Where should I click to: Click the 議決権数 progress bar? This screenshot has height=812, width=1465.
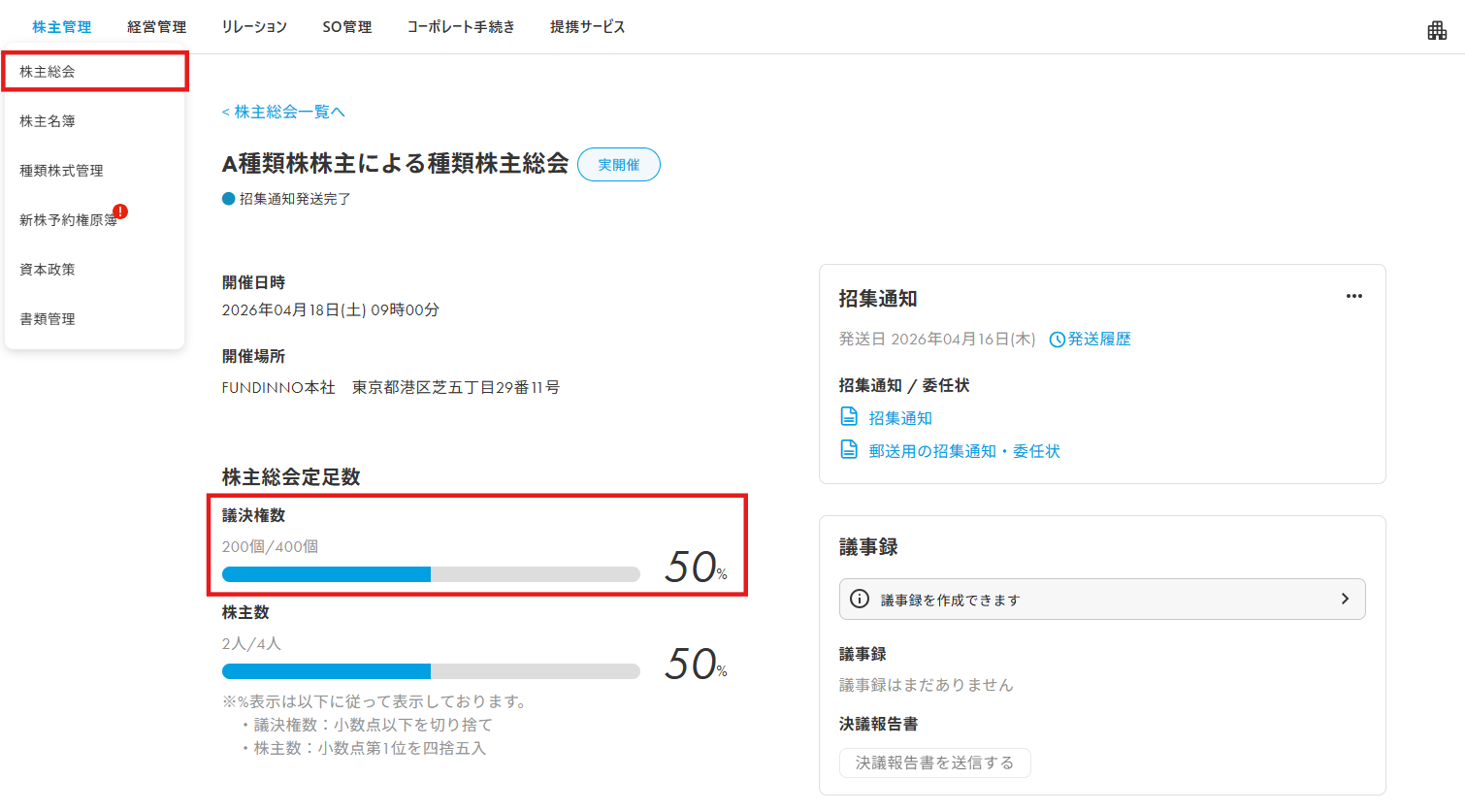[x=431, y=574]
